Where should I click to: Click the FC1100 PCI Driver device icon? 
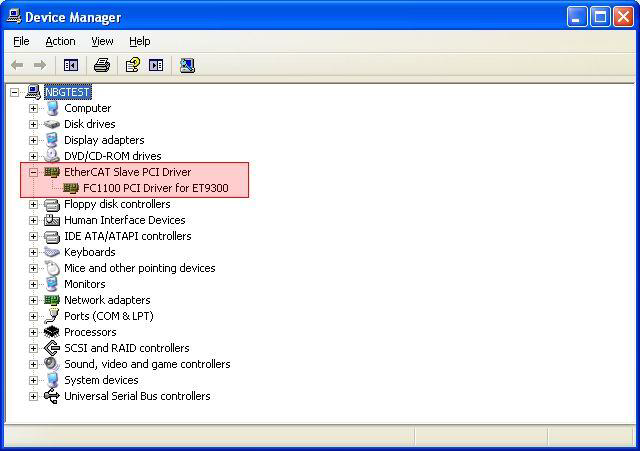tap(71, 188)
